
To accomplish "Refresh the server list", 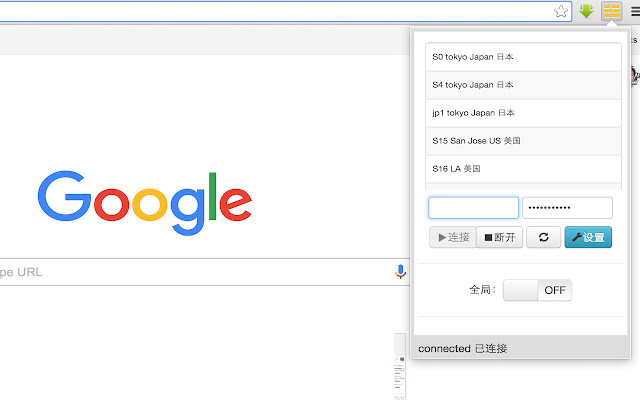I will point(544,237).
